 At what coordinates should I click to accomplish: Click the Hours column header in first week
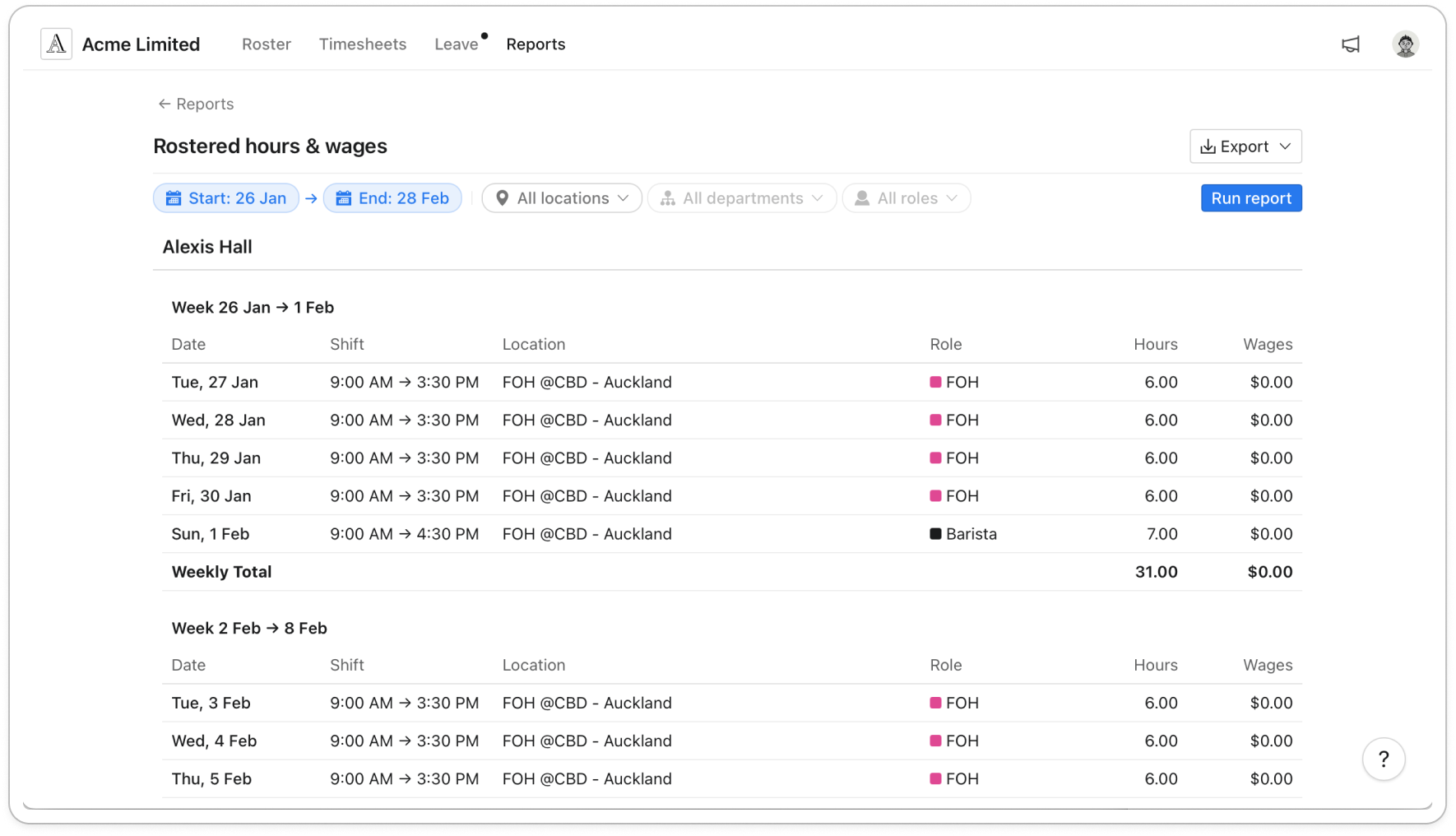click(1155, 344)
